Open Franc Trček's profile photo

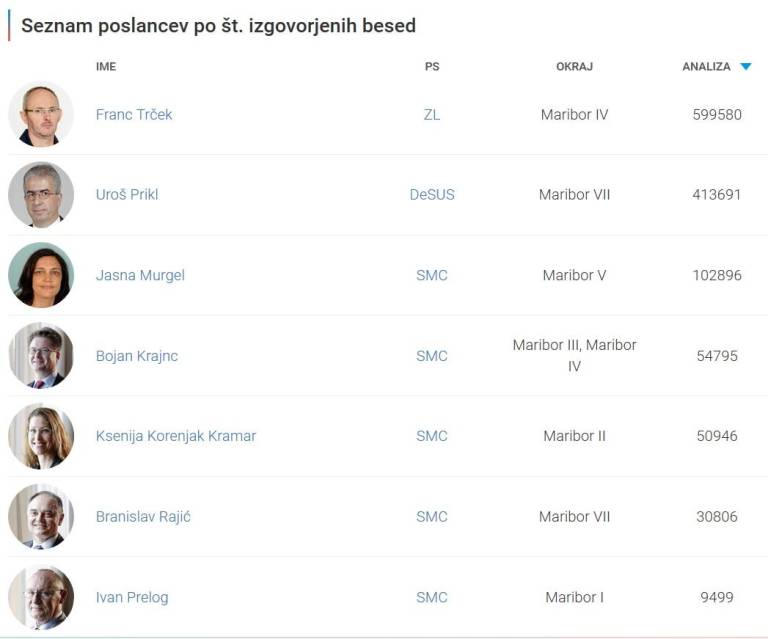pyautogui.click(x=41, y=114)
